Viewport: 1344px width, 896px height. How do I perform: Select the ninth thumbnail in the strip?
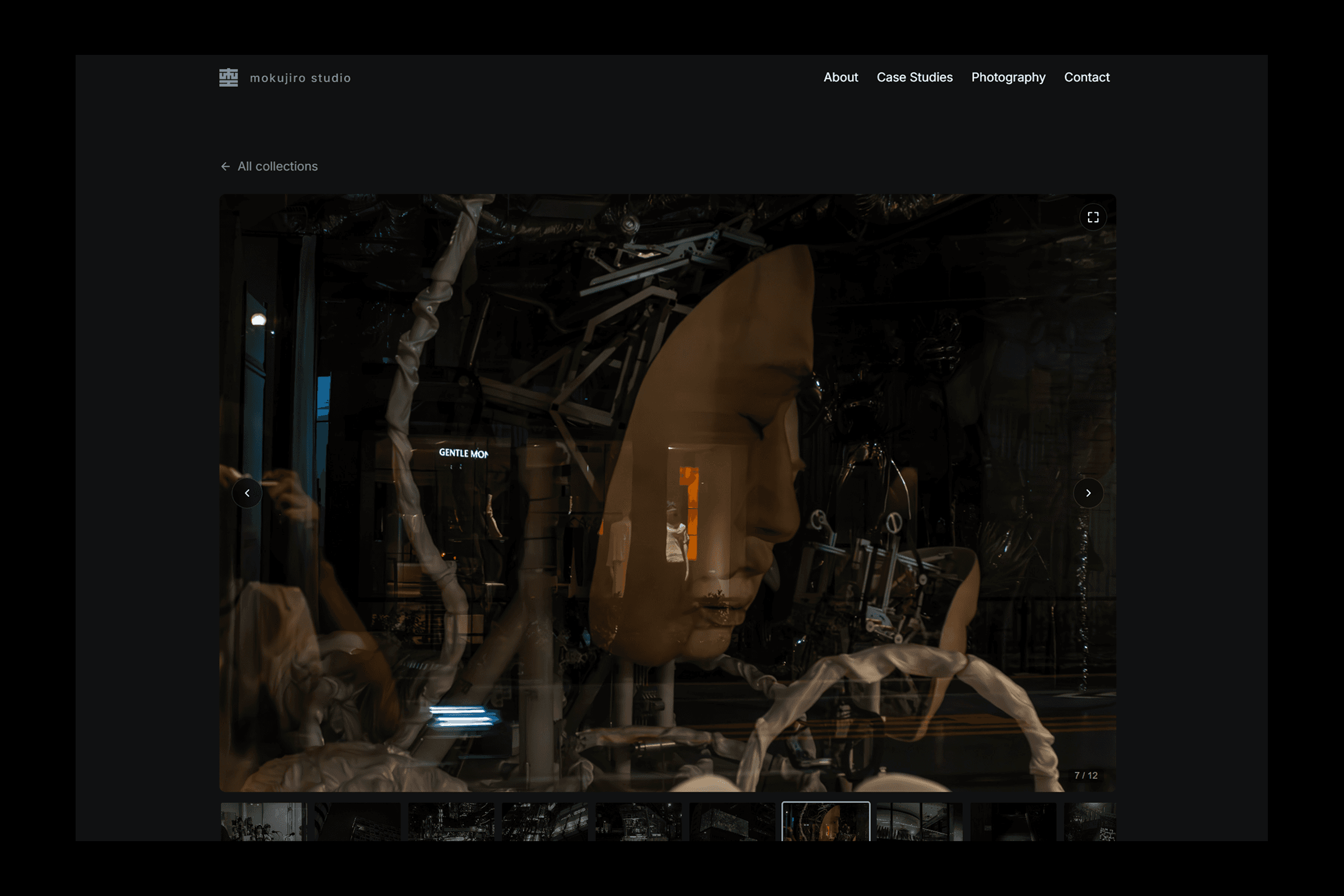(1013, 822)
